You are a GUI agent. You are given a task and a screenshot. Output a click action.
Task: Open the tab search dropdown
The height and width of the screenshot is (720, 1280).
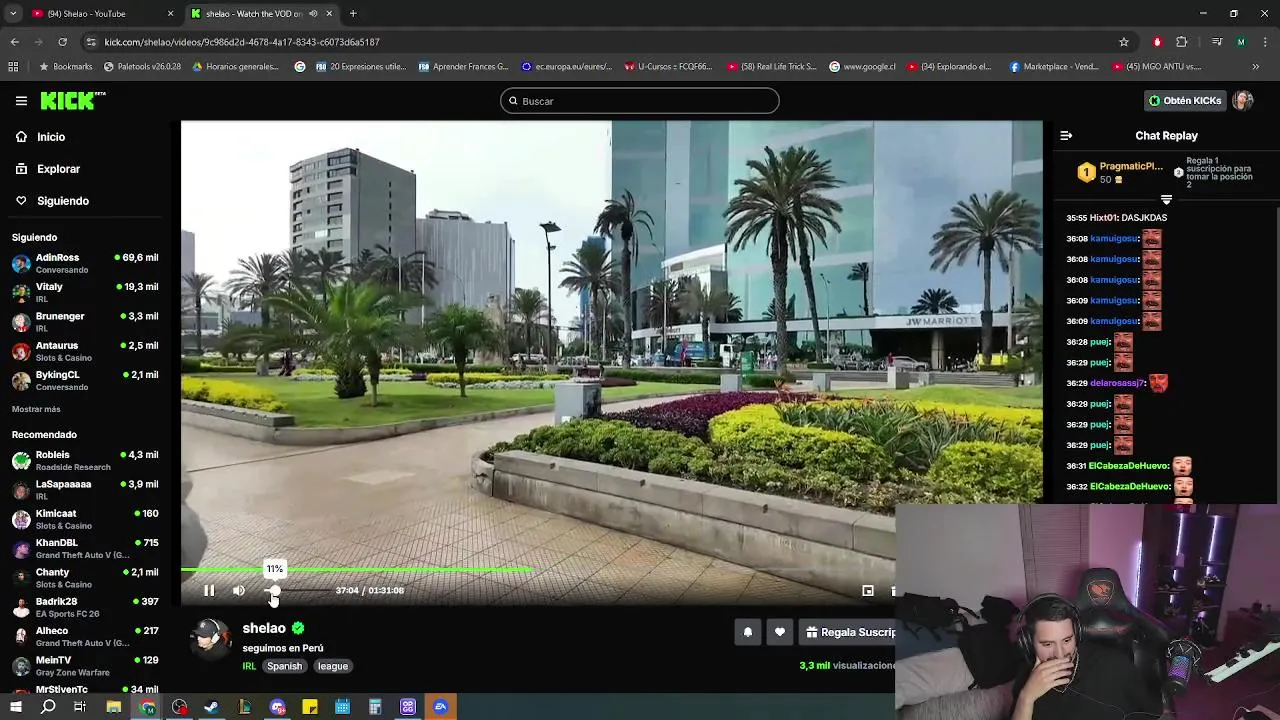(13, 14)
